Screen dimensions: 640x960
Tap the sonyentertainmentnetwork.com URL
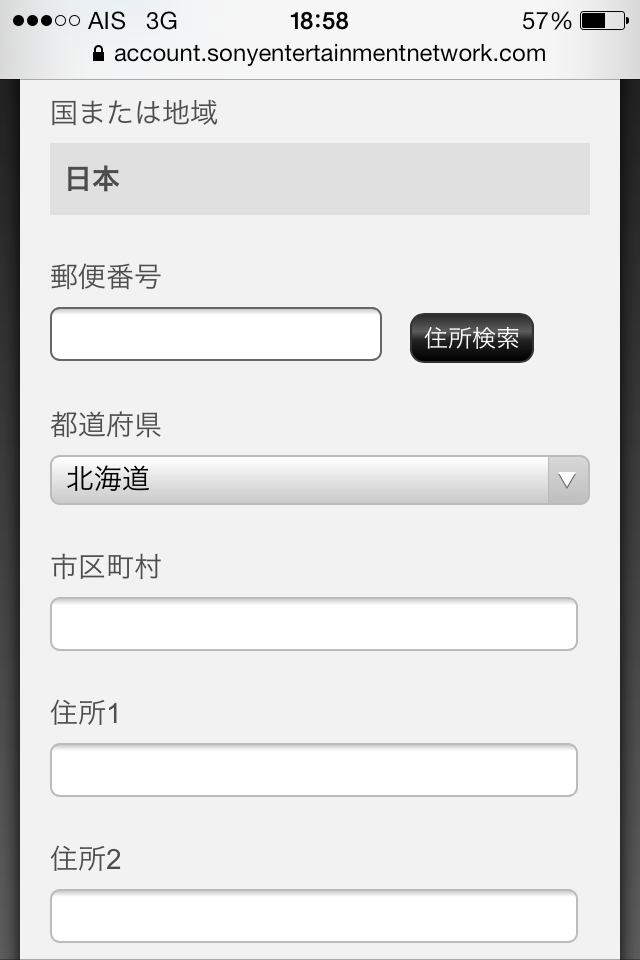330,54
